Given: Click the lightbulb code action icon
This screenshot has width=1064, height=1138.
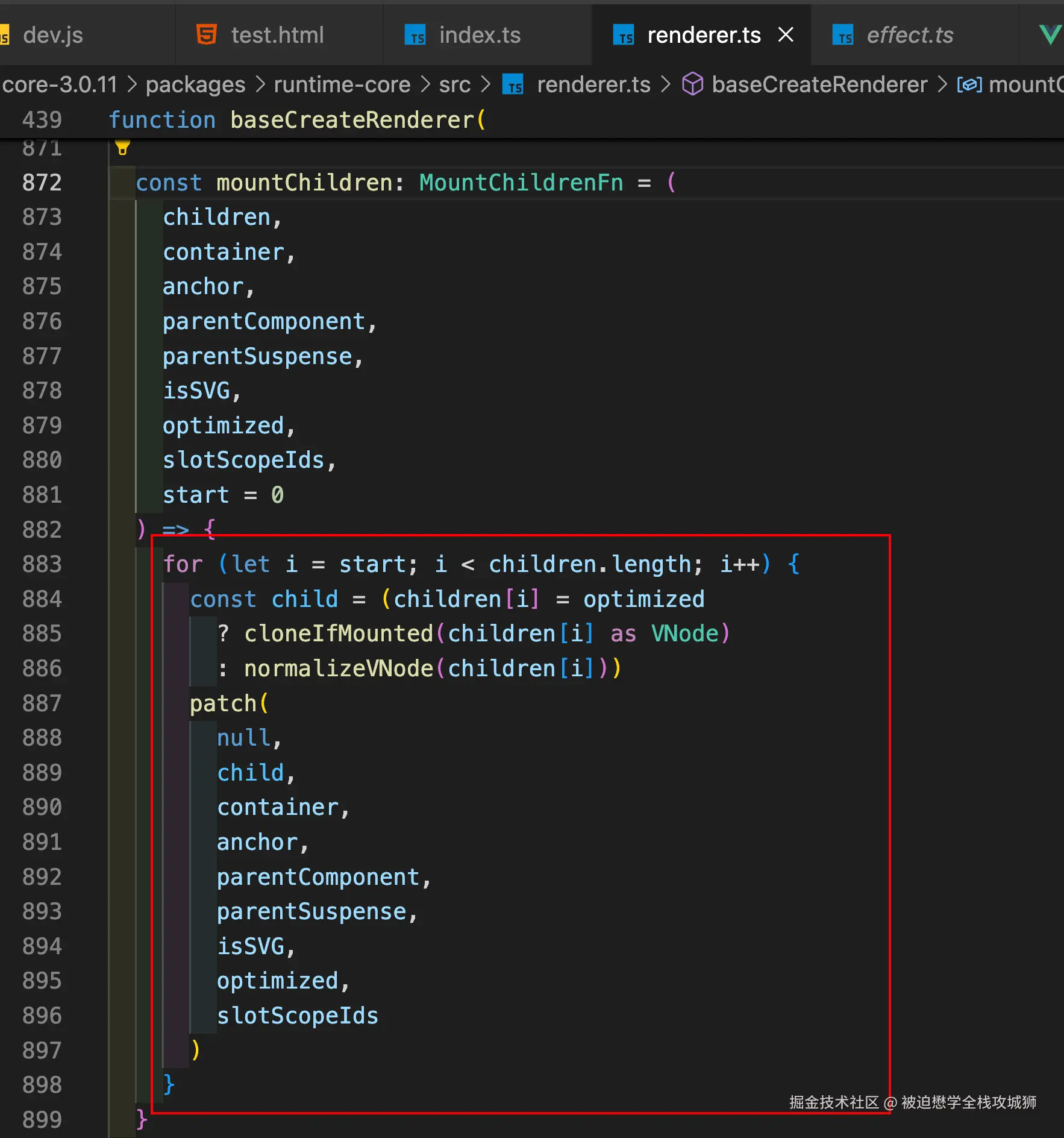Looking at the screenshot, I should (122, 148).
